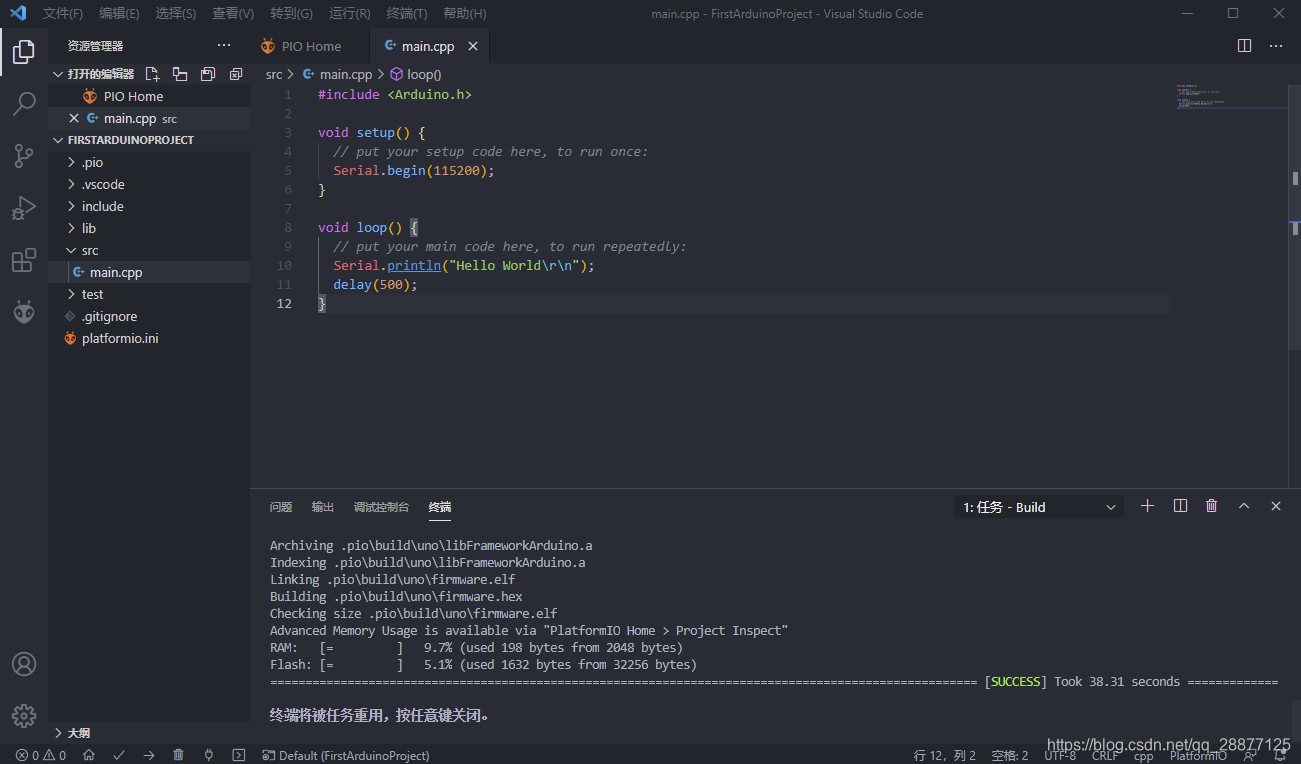Open the Explorer view in activity bar

pos(24,51)
